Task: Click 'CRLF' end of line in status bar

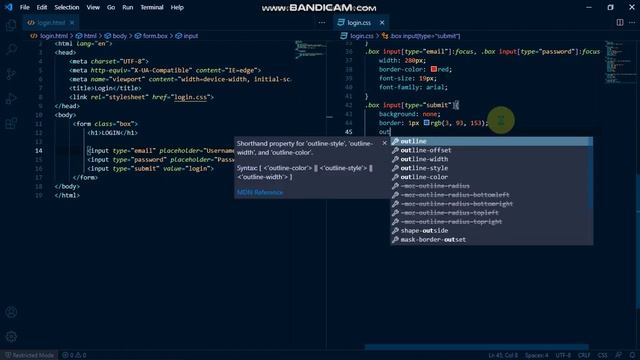Action: [584, 355]
